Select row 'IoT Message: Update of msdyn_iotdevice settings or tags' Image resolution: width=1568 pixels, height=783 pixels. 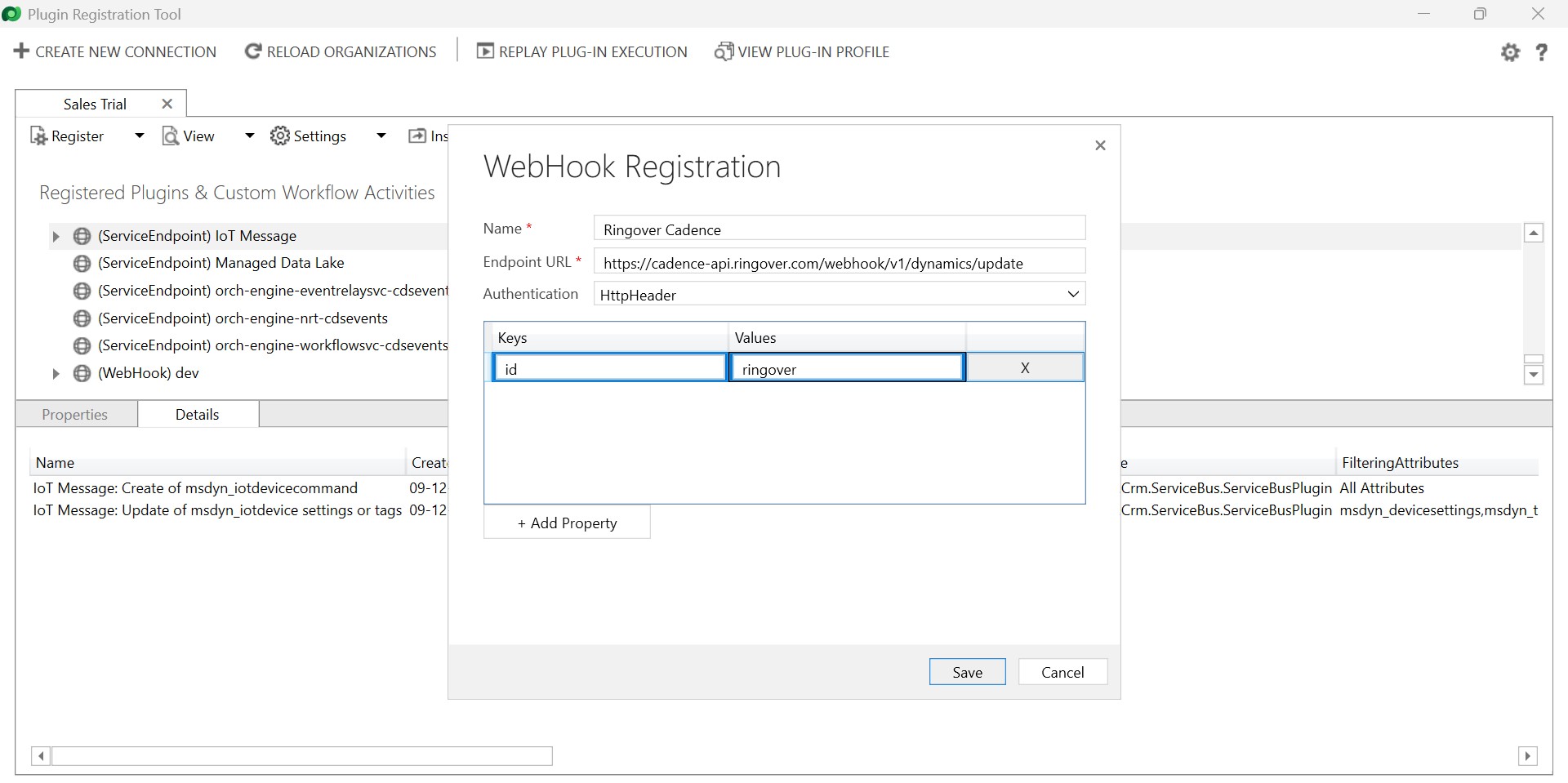(x=217, y=510)
